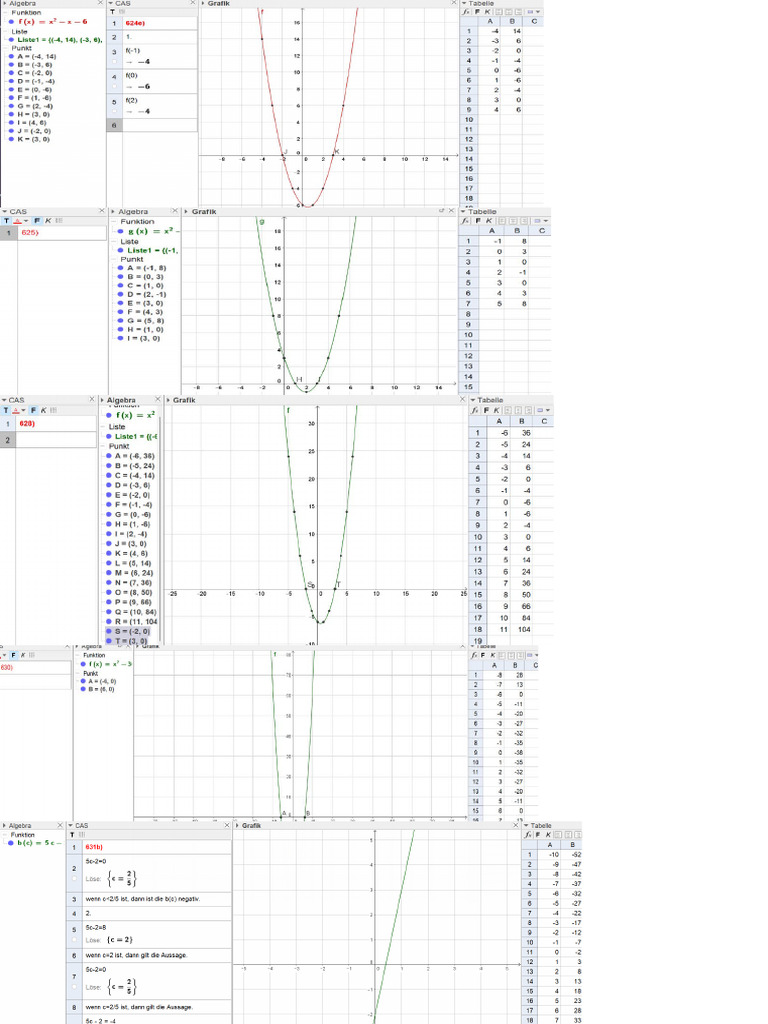Screen dimensions: 768x1024
Task: Select right-align icon in the Tabelle toolbar above row -6, 36
Action: point(526,410)
